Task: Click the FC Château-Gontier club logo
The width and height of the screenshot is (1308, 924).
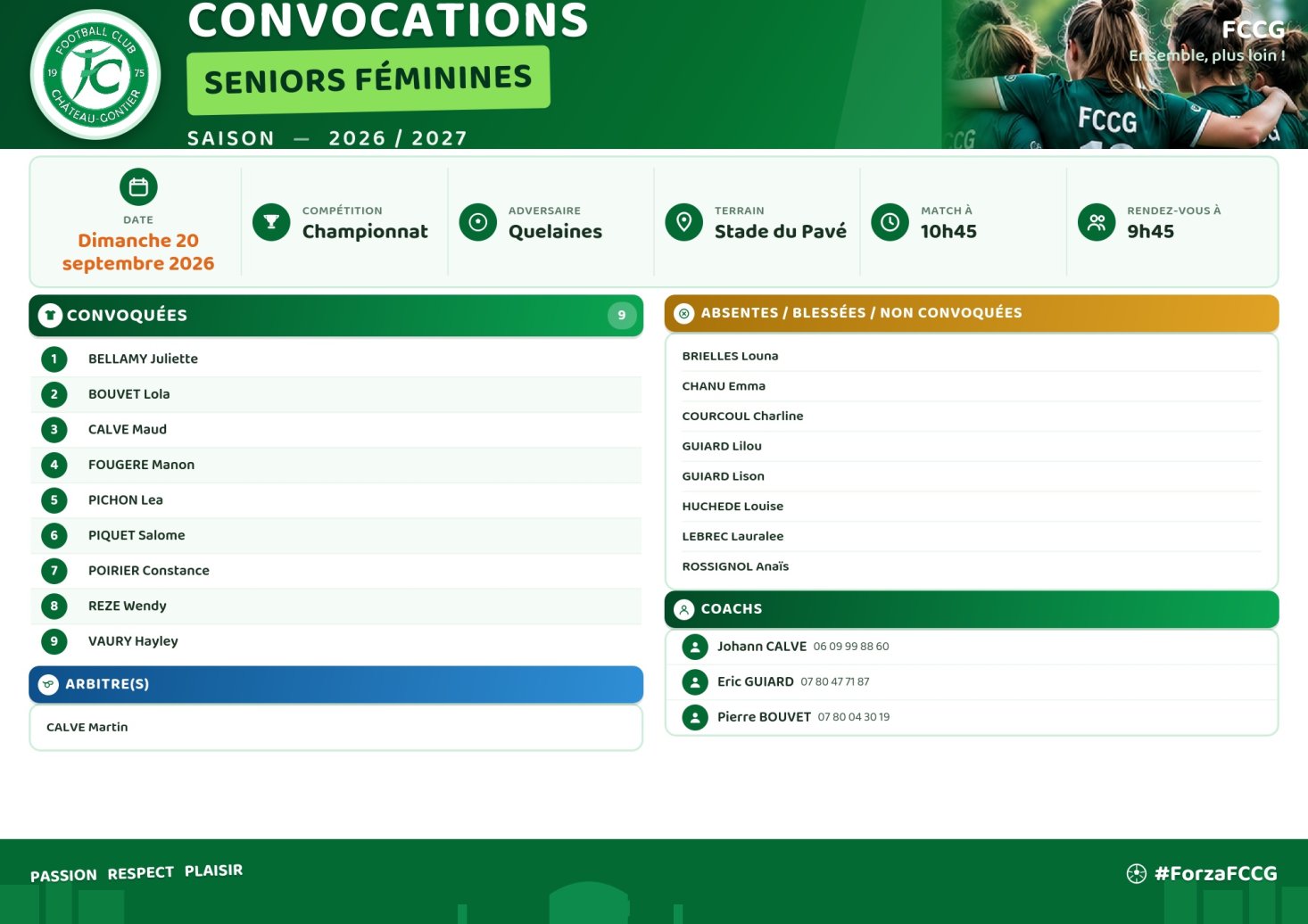Action: click(x=95, y=75)
